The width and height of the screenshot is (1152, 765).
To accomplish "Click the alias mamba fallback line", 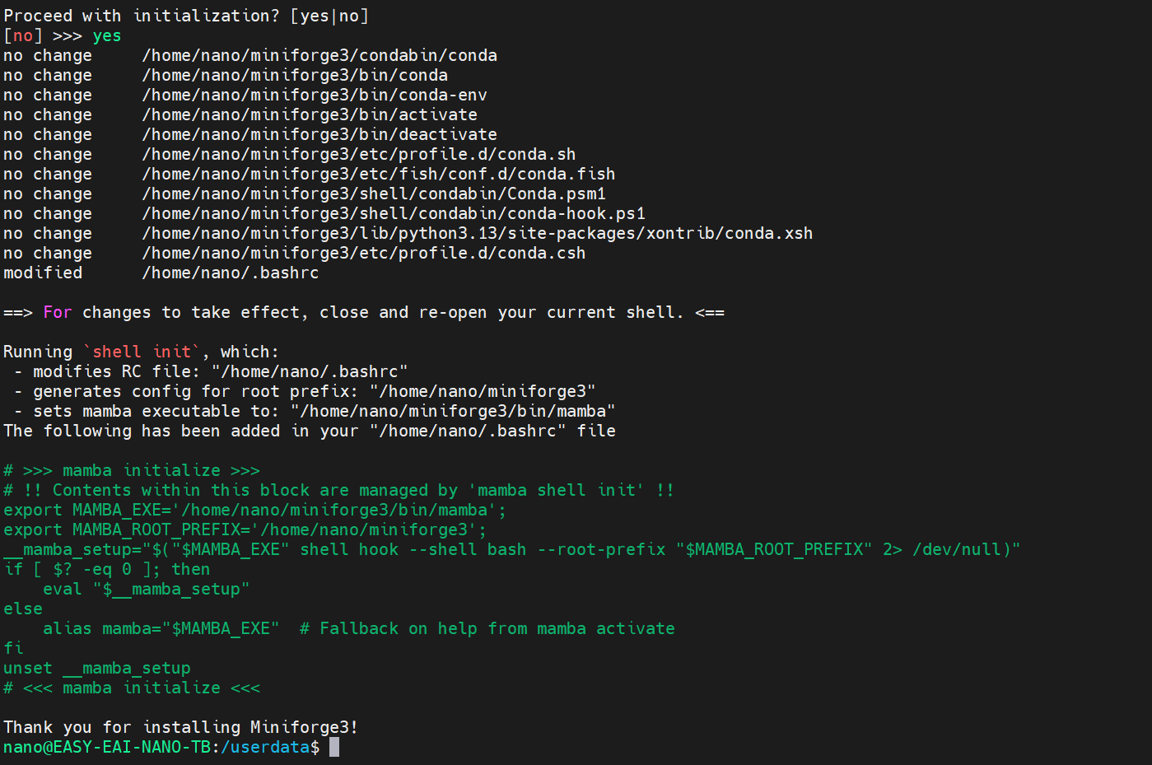I will tap(359, 629).
